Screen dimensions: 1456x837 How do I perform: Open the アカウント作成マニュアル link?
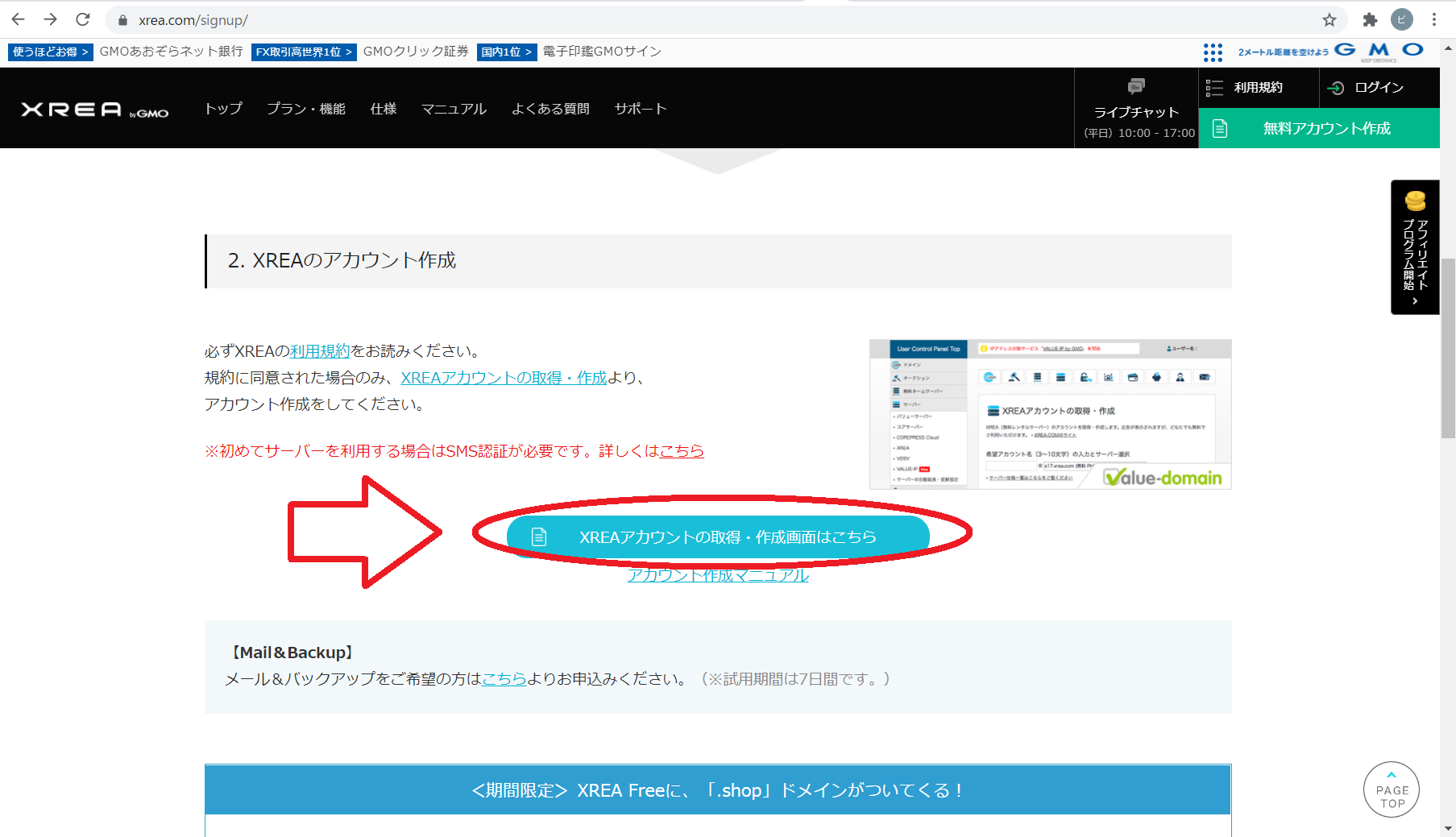tap(718, 575)
